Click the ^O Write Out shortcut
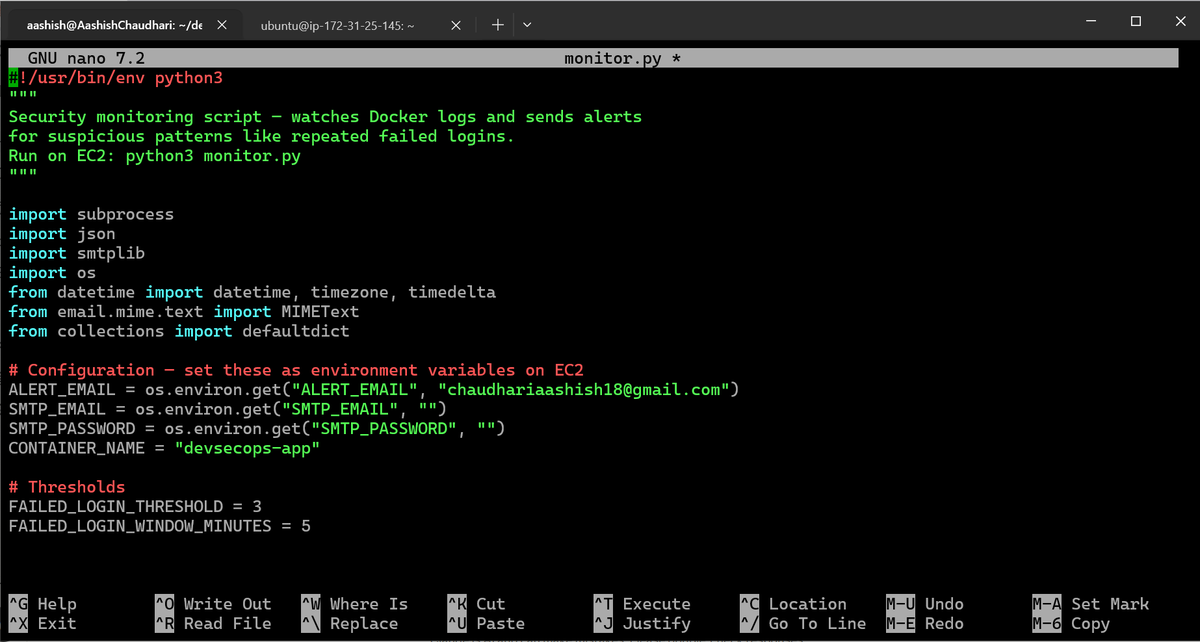This screenshot has width=1200, height=642. click(213, 604)
